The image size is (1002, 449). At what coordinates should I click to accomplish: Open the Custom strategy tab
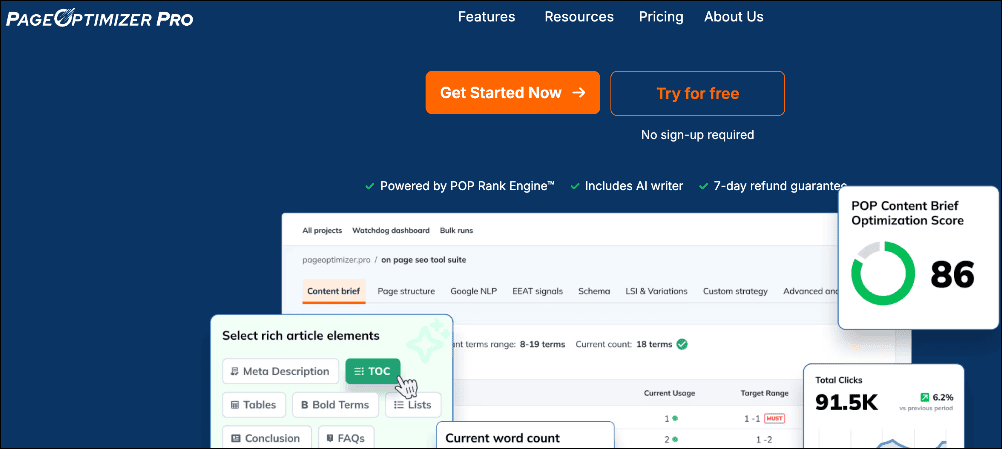point(736,291)
